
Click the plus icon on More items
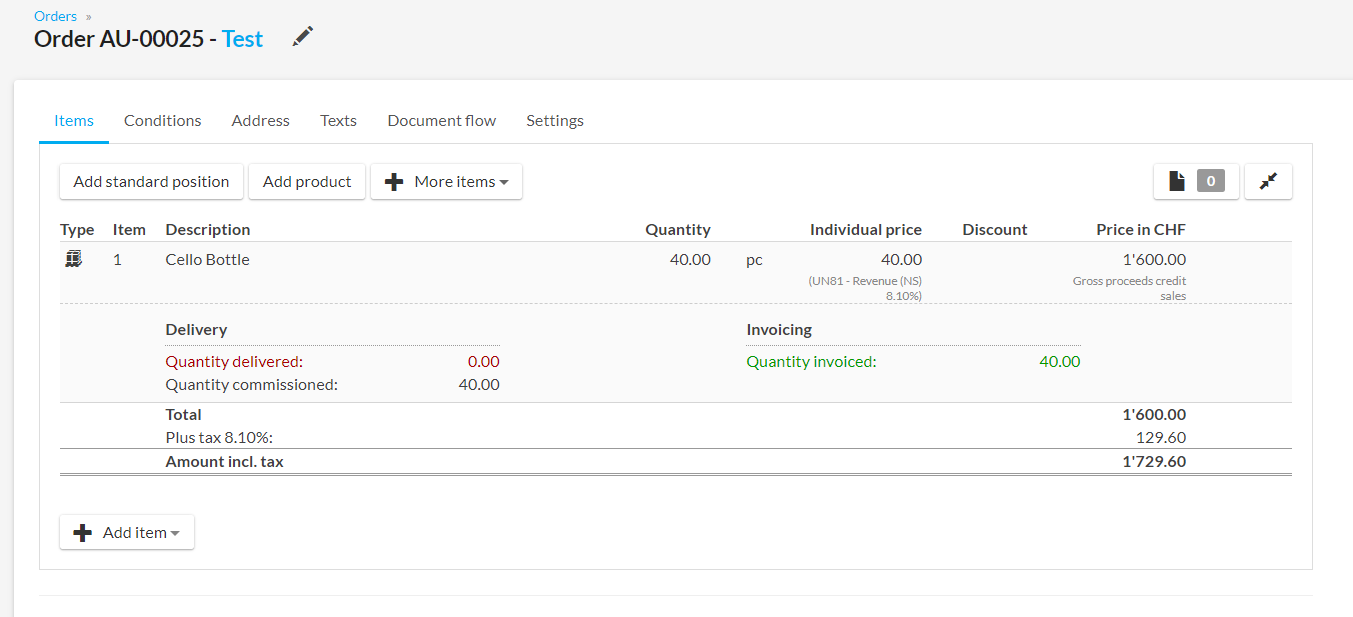[x=394, y=182]
